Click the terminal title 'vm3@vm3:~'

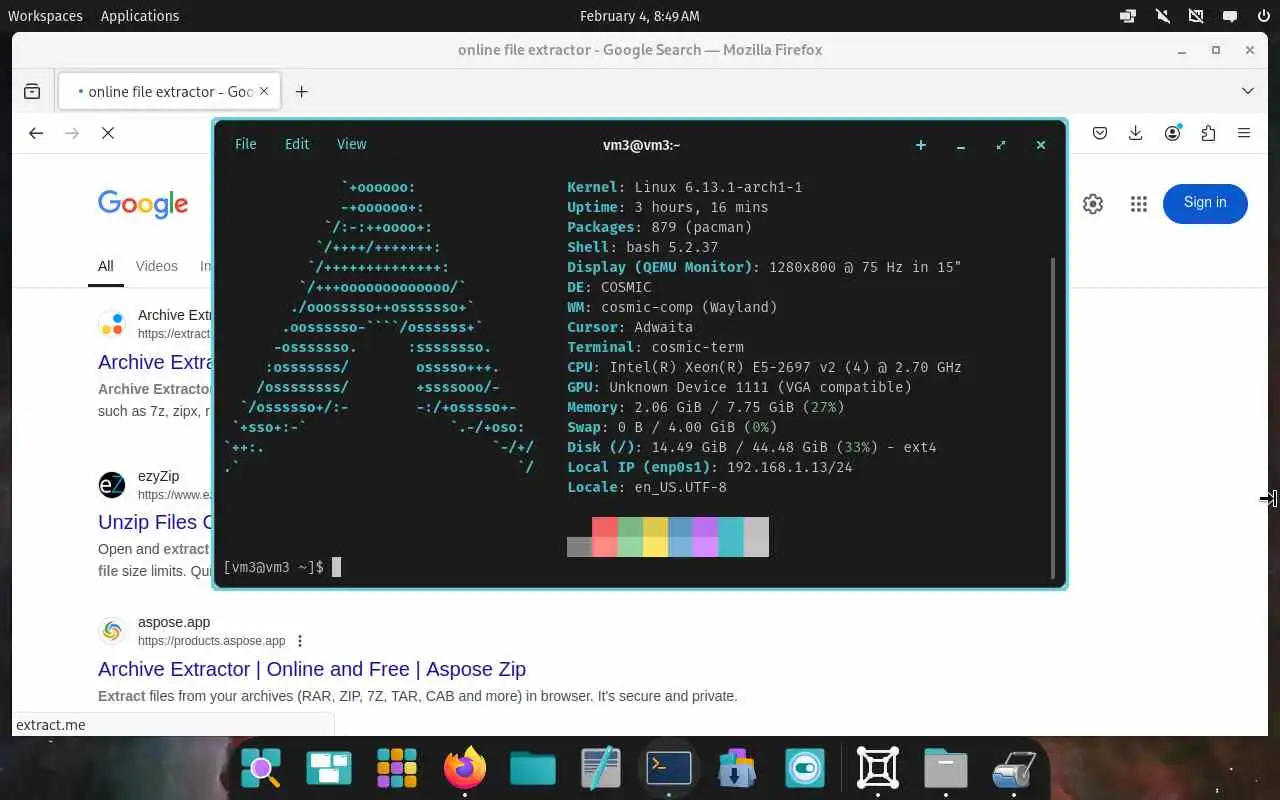(x=641, y=145)
